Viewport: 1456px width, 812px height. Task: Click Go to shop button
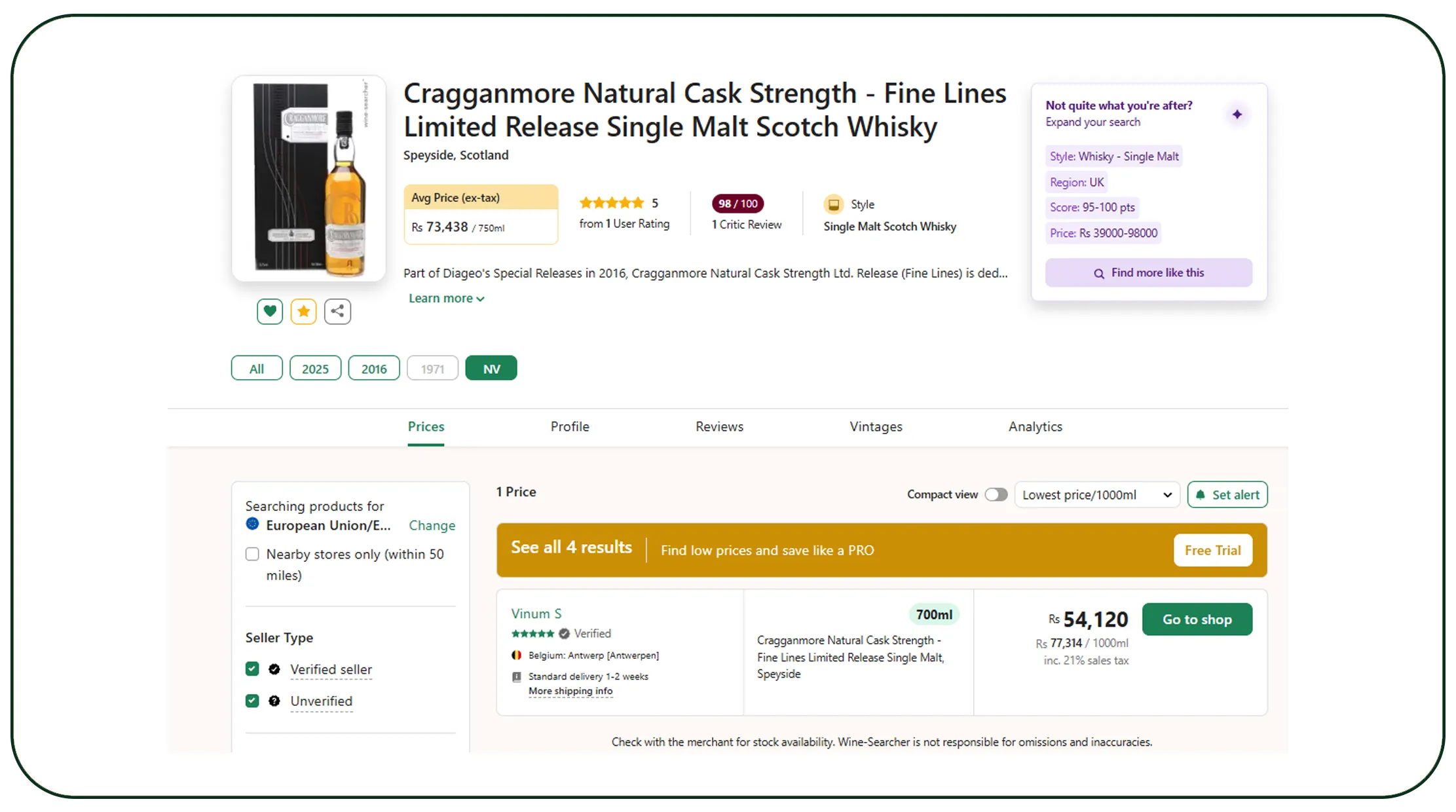pos(1197,619)
